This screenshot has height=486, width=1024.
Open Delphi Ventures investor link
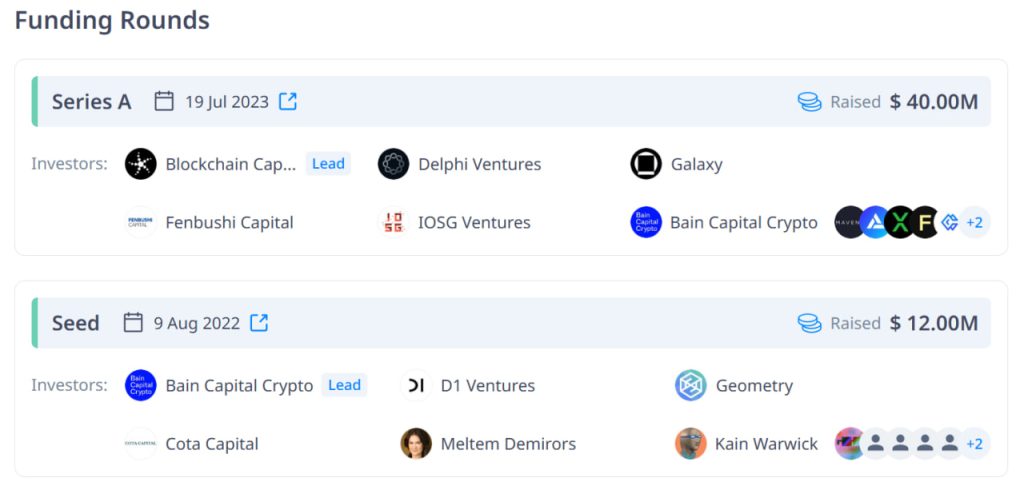coord(480,164)
